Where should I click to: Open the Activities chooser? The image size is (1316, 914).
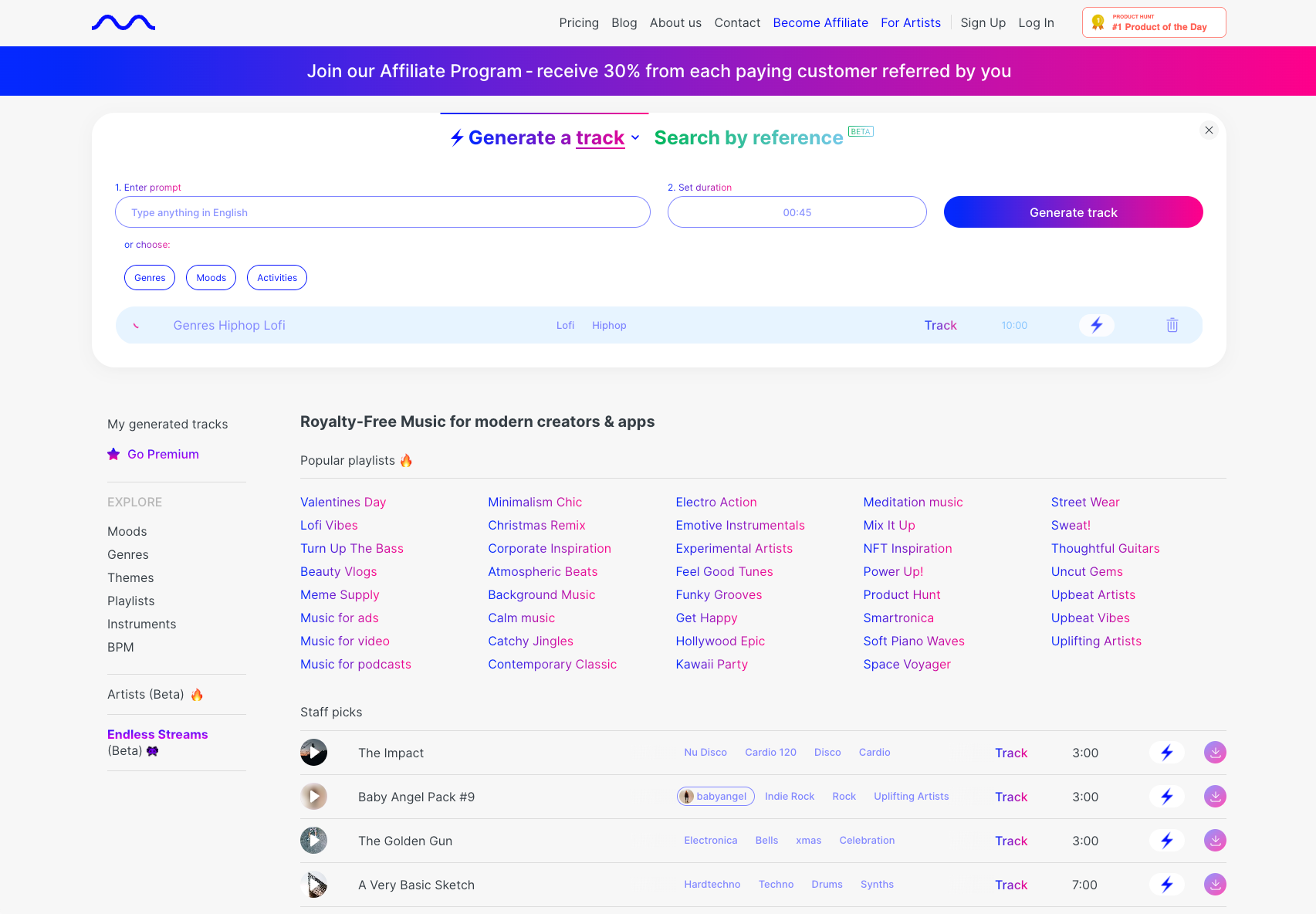tap(277, 278)
